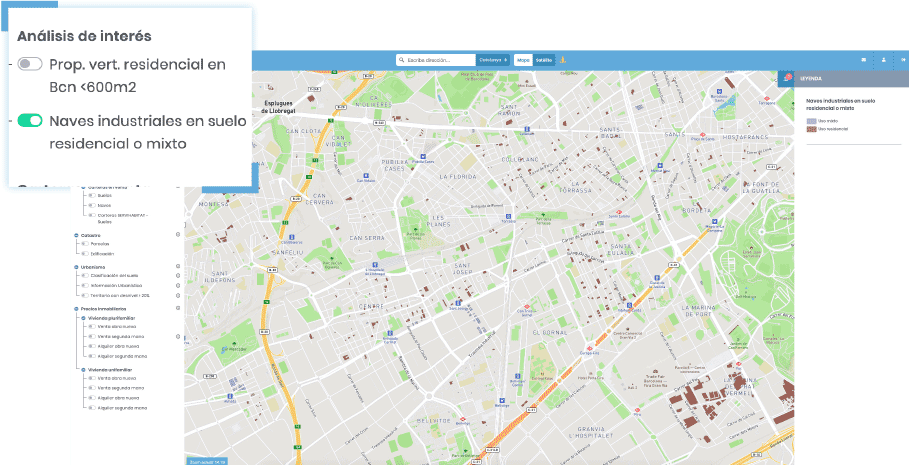Click the 'CAN SERRA' map label
Viewport: 909px width, 465px height.
coord(367,238)
